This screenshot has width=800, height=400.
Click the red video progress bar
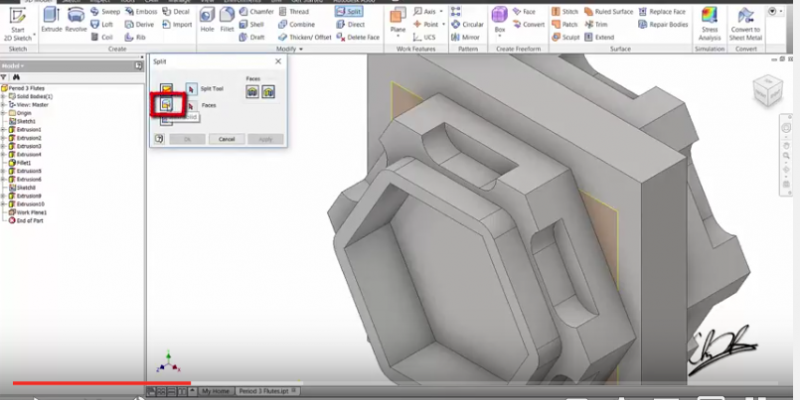100,382
